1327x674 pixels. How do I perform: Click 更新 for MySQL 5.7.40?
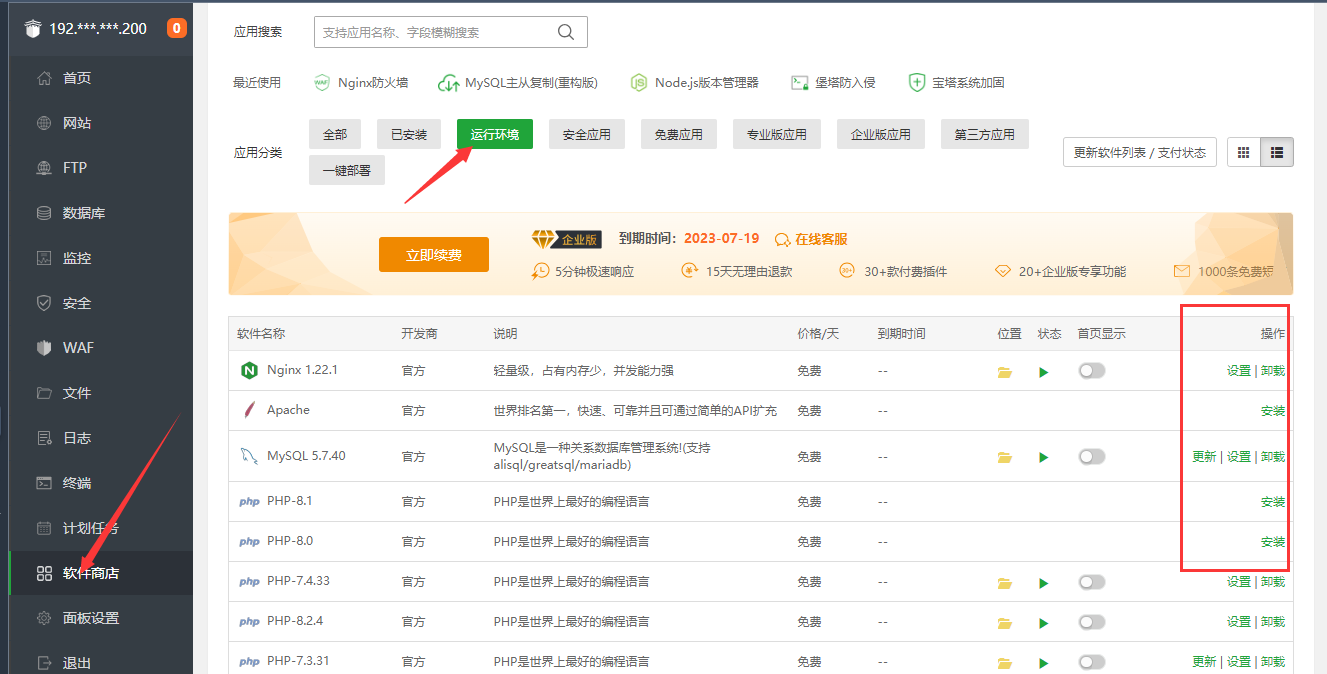pyautogui.click(x=1205, y=457)
